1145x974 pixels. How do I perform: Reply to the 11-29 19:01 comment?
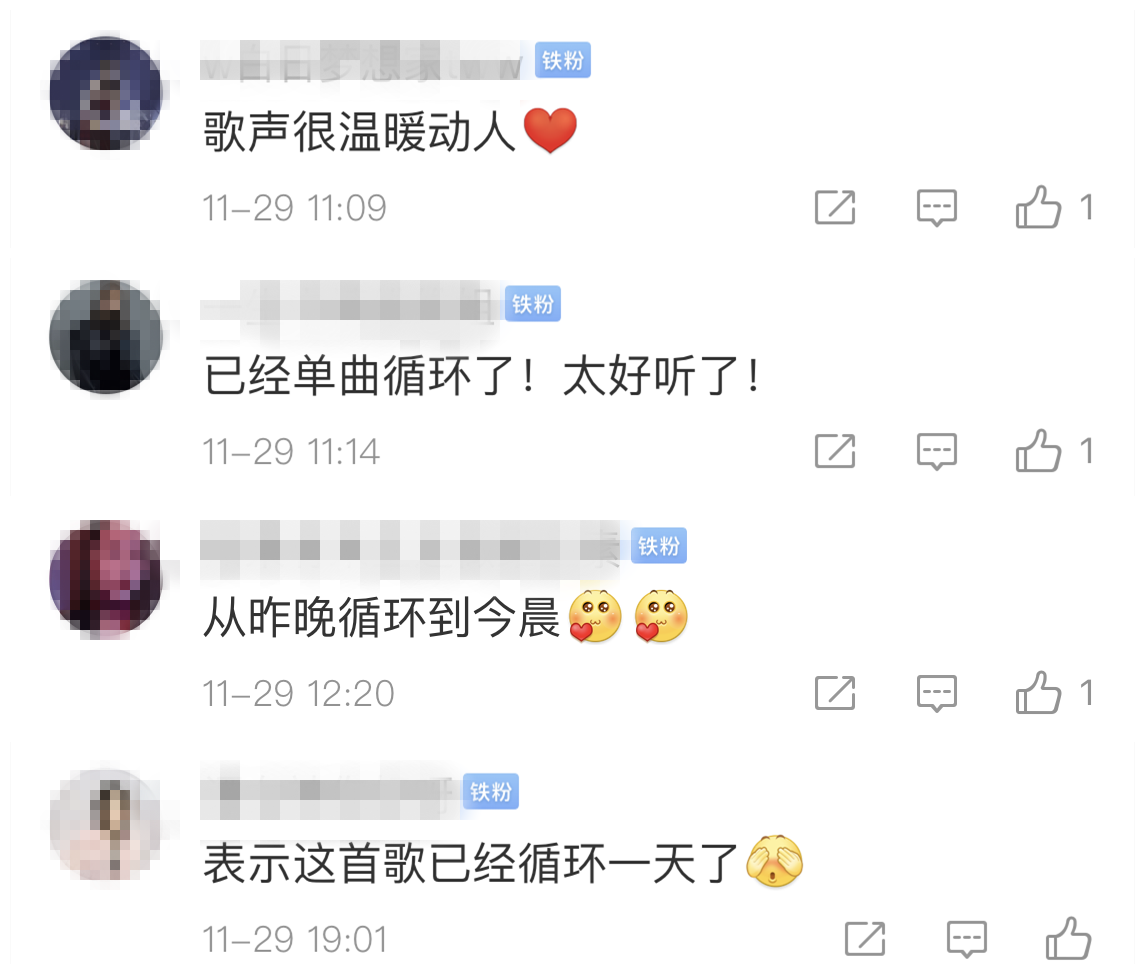(x=966, y=939)
